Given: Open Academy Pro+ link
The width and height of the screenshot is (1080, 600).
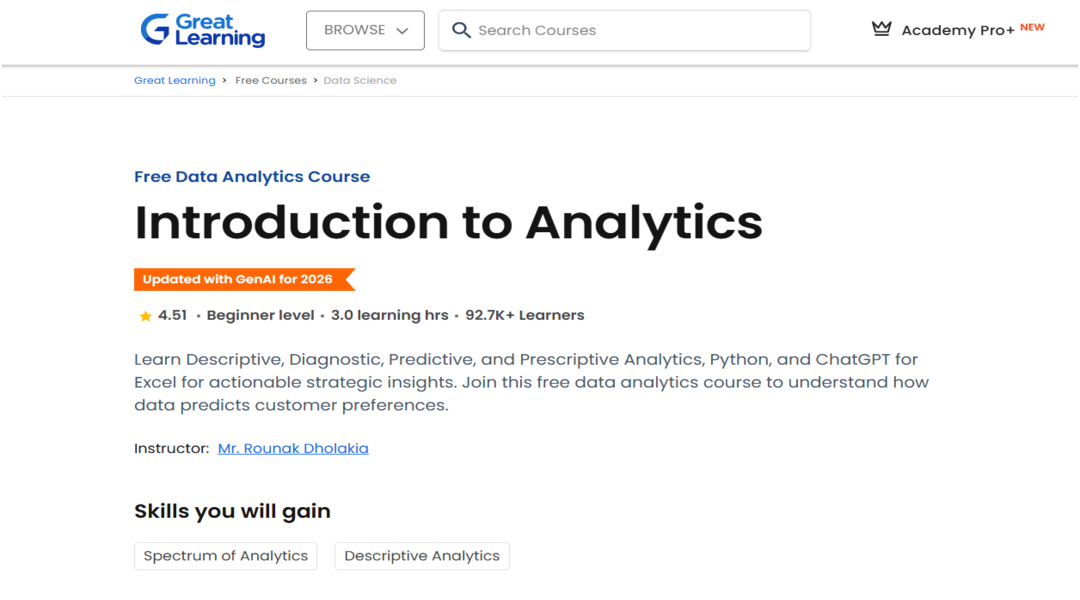Looking at the screenshot, I should [x=957, y=30].
